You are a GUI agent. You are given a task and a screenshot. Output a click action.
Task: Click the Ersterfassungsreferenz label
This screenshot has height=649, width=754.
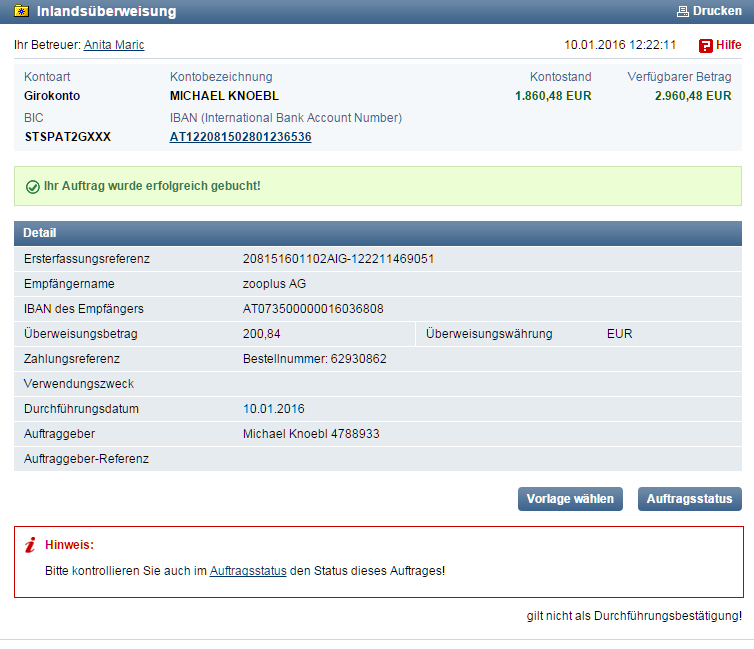tap(87, 259)
